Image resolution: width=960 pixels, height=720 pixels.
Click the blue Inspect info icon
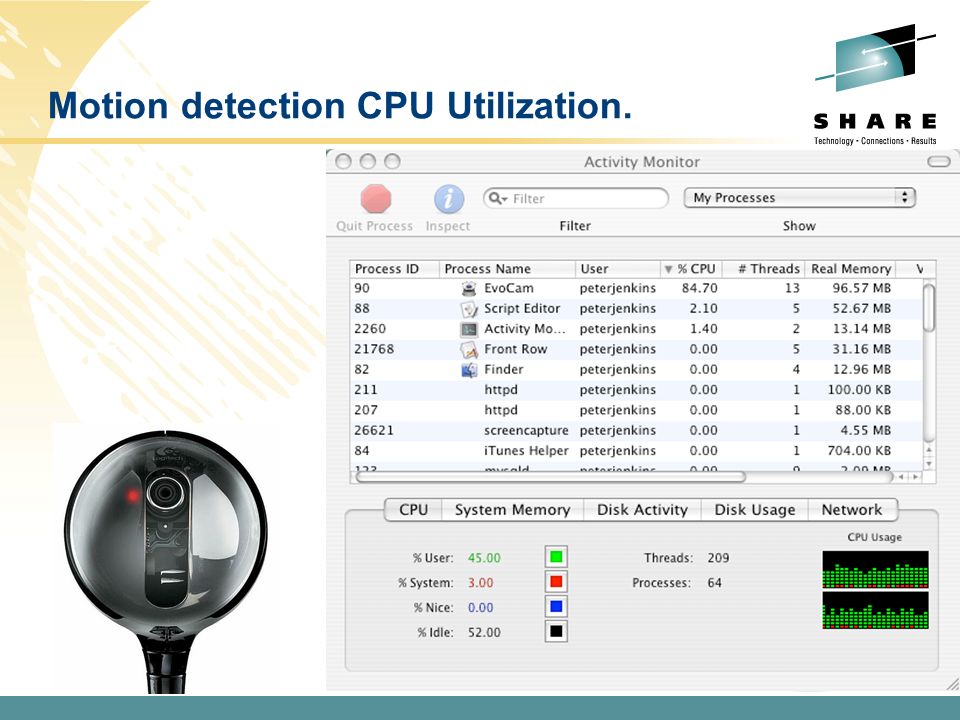tap(449, 199)
